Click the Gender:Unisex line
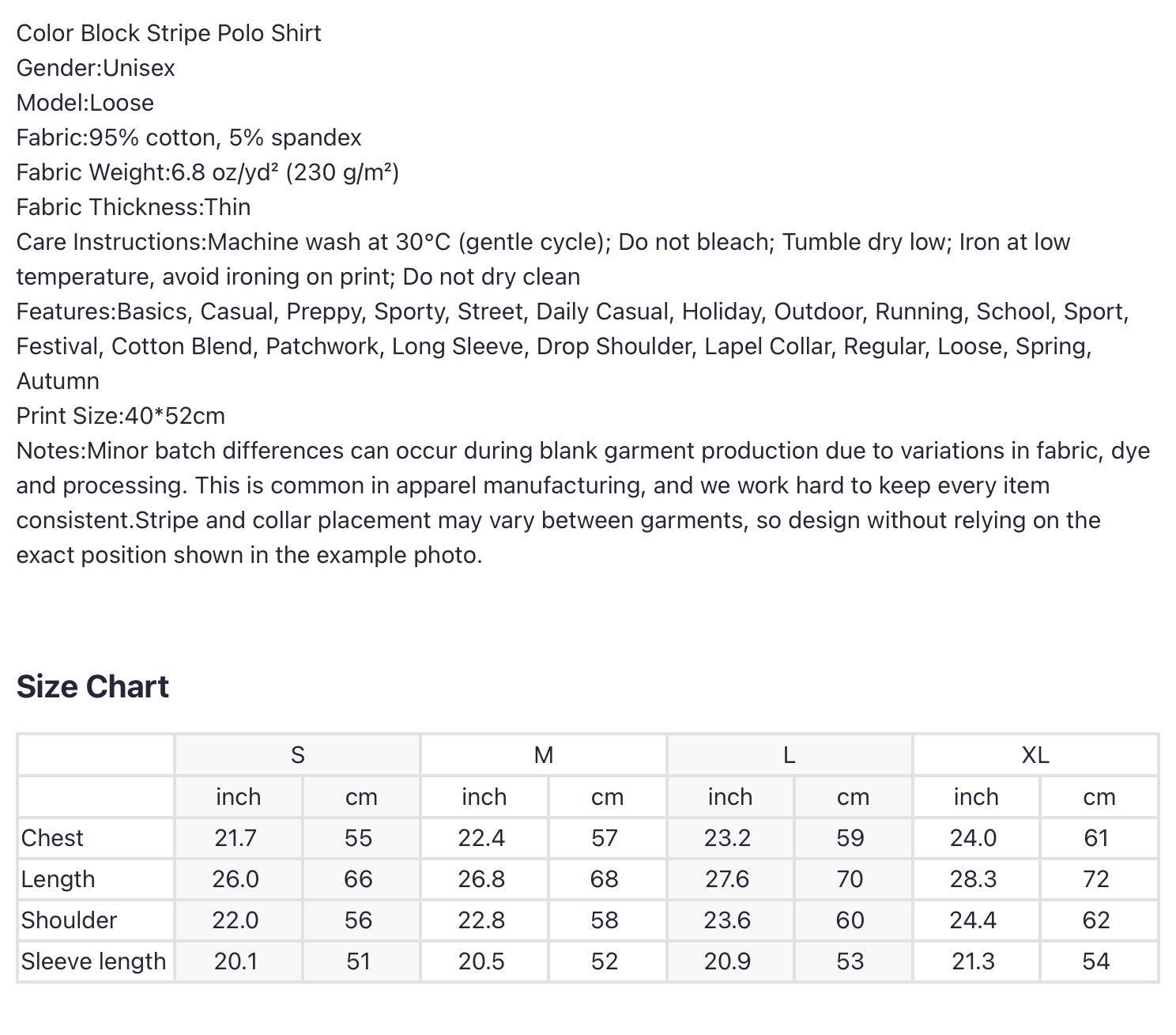Viewport: 1176px width, 1035px height. coord(96,68)
